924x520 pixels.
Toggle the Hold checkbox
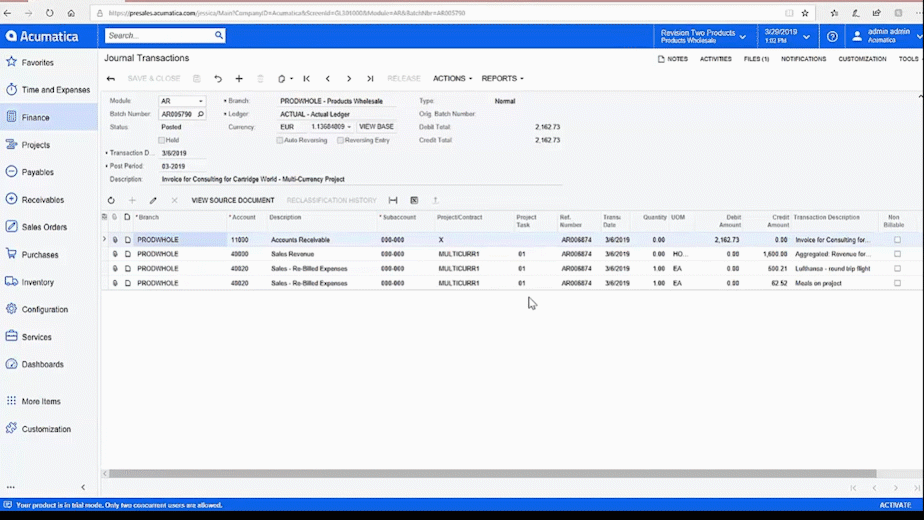[161, 140]
